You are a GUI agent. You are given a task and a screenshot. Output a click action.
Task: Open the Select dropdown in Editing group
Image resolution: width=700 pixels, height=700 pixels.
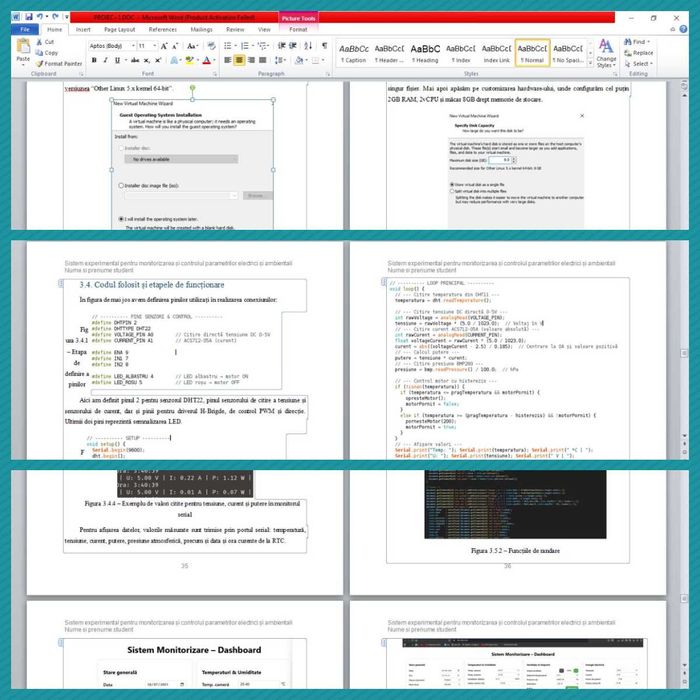coord(639,64)
